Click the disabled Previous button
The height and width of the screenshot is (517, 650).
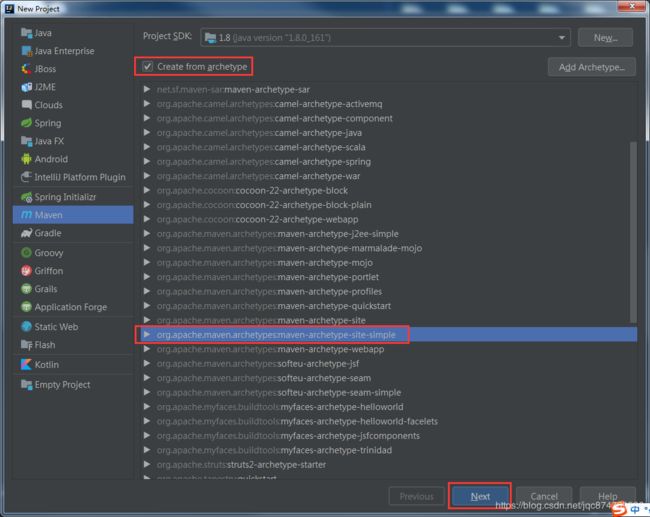[x=416, y=496]
